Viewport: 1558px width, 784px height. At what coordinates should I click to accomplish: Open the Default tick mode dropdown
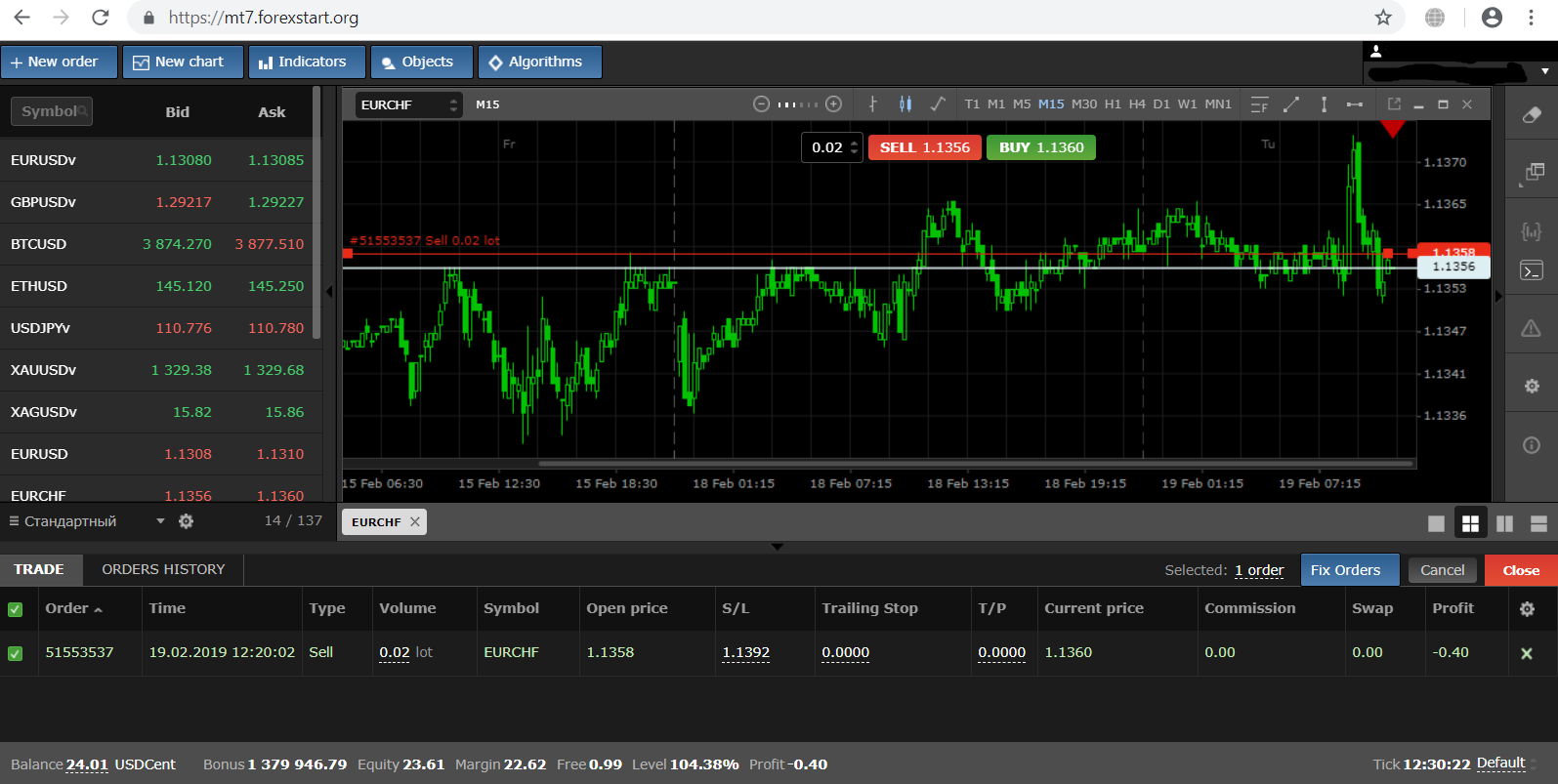click(1506, 763)
